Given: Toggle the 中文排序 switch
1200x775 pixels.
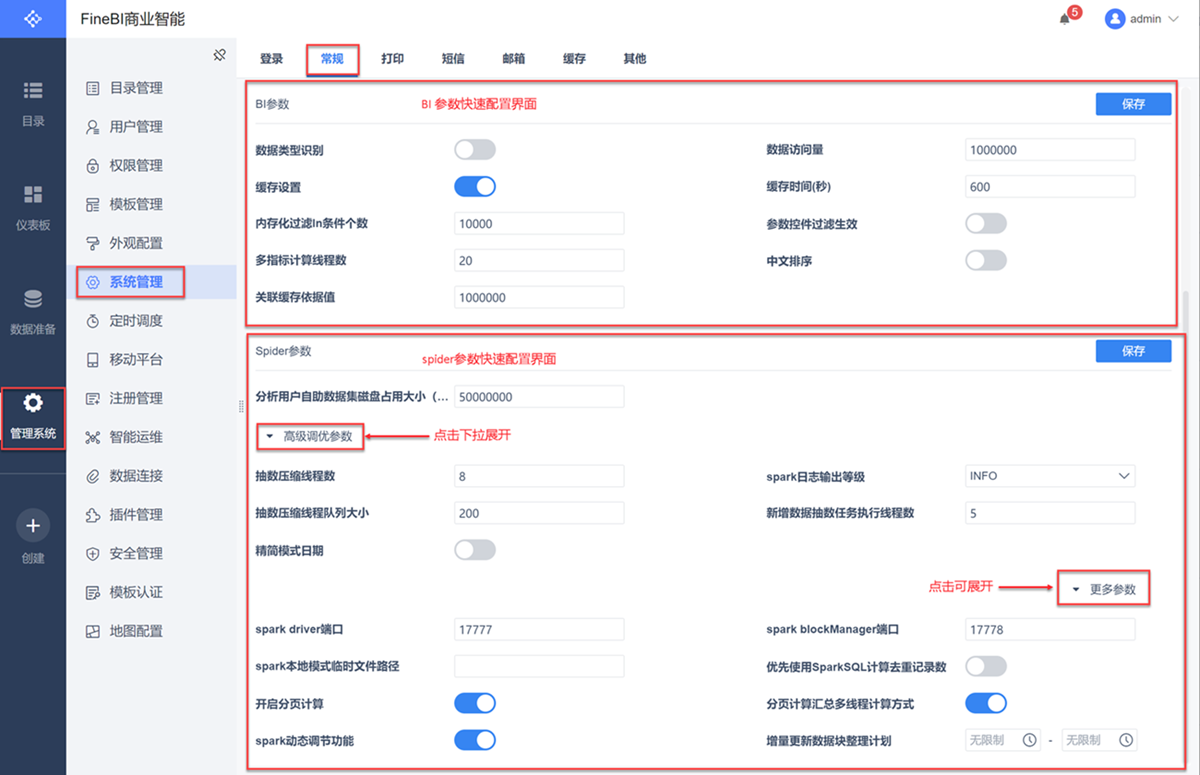Looking at the screenshot, I should click(x=986, y=260).
